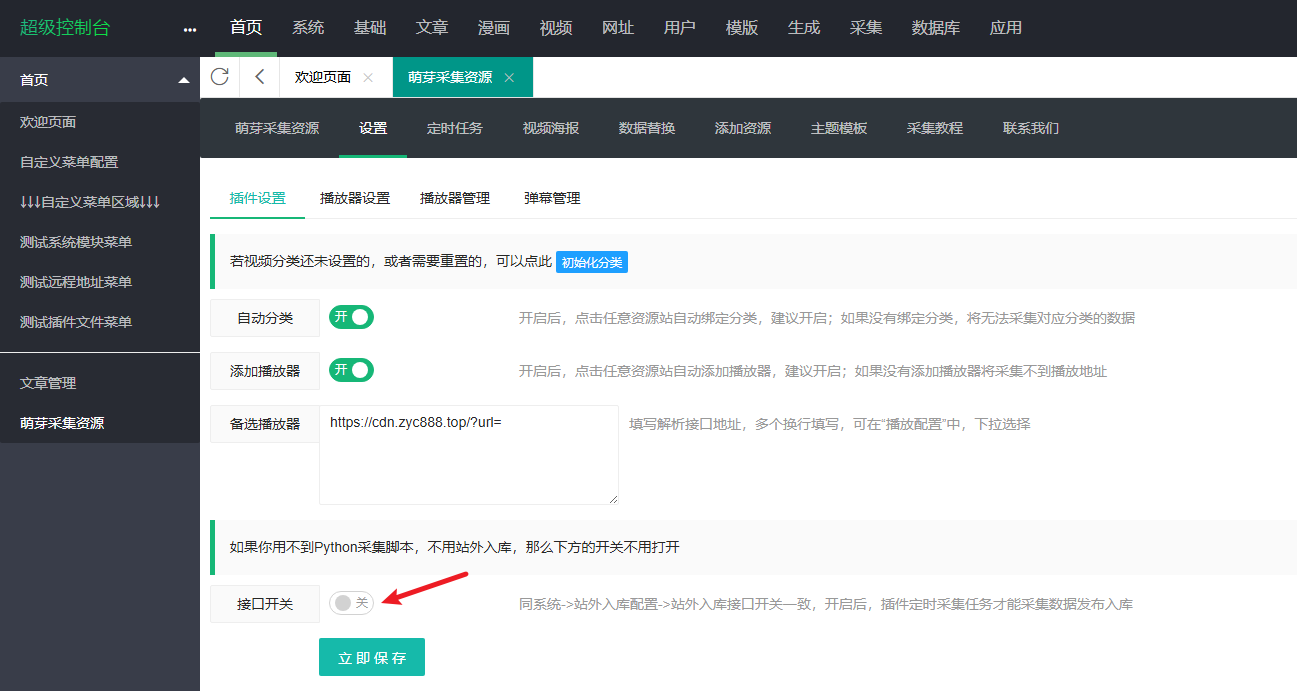1297x691 pixels.
Task: Disable the 添加播放器 switch
Action: click(x=351, y=370)
